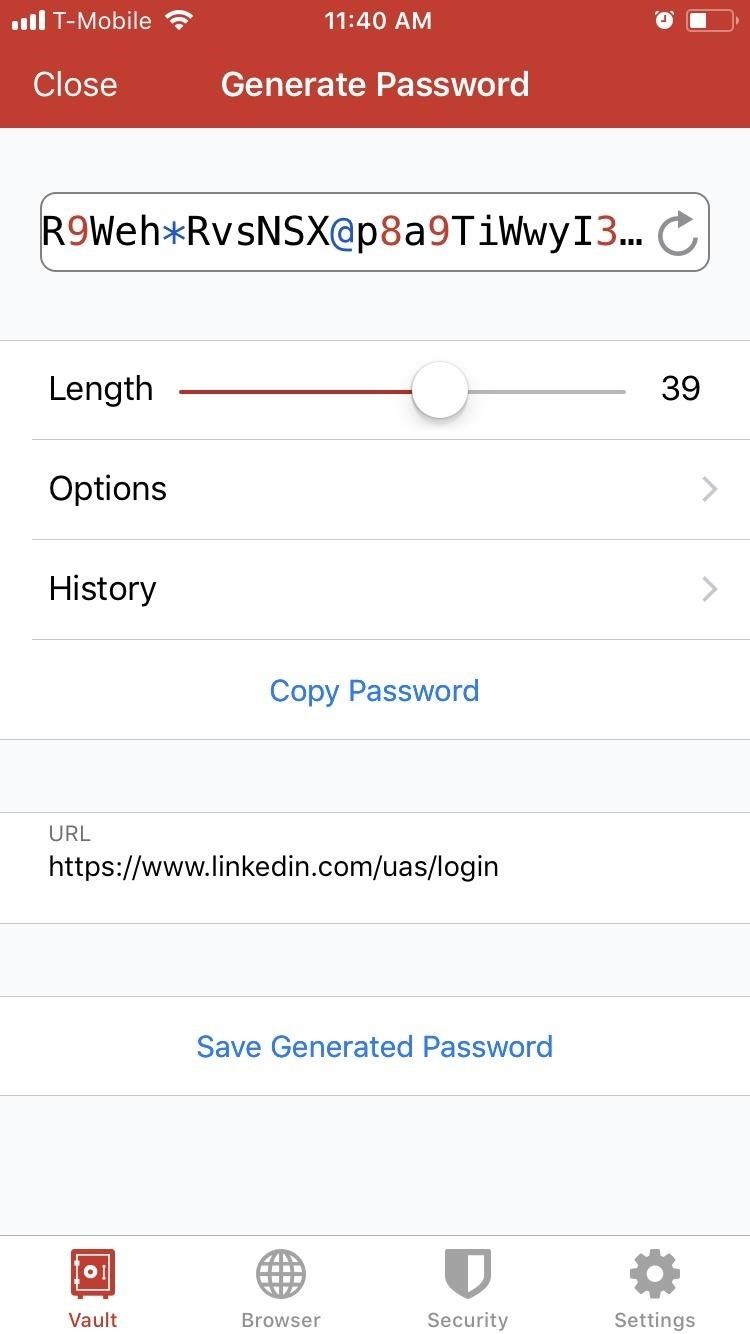
Task: Expand the Options chevron arrow
Action: click(709, 489)
